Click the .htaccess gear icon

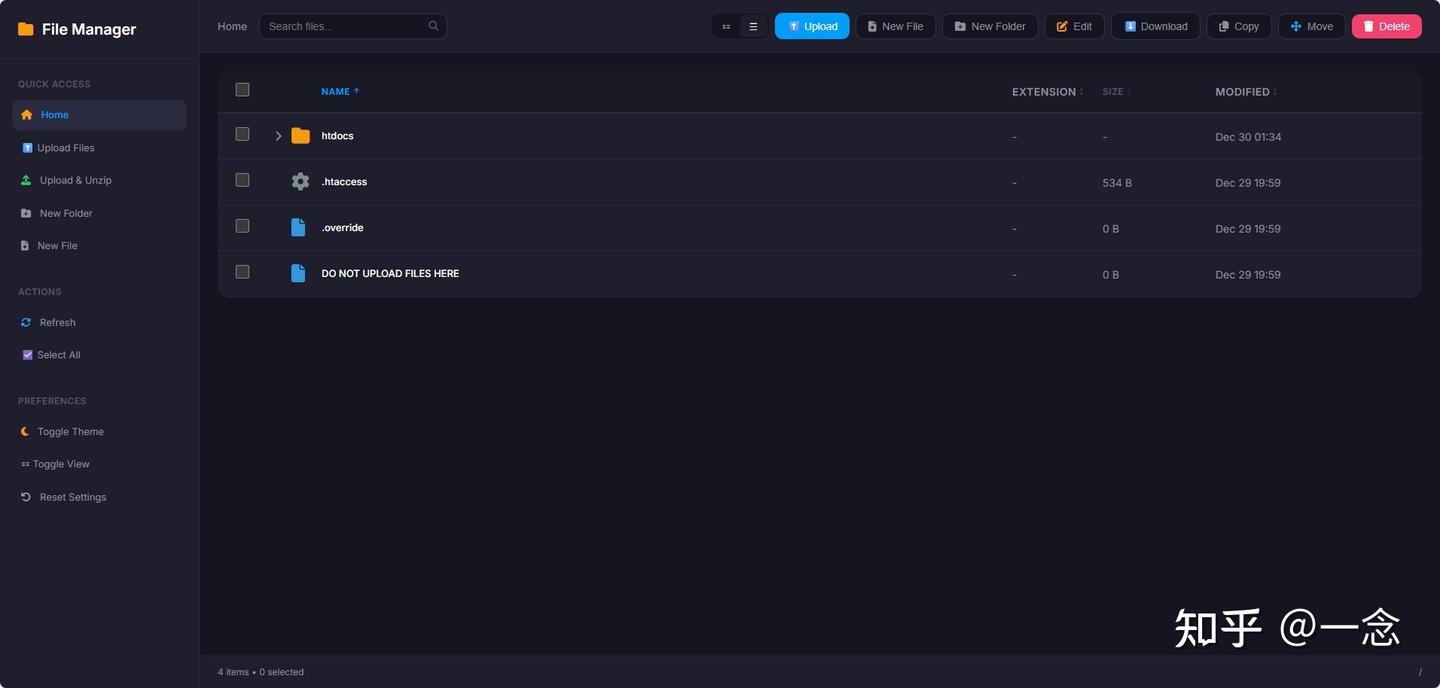pos(300,182)
